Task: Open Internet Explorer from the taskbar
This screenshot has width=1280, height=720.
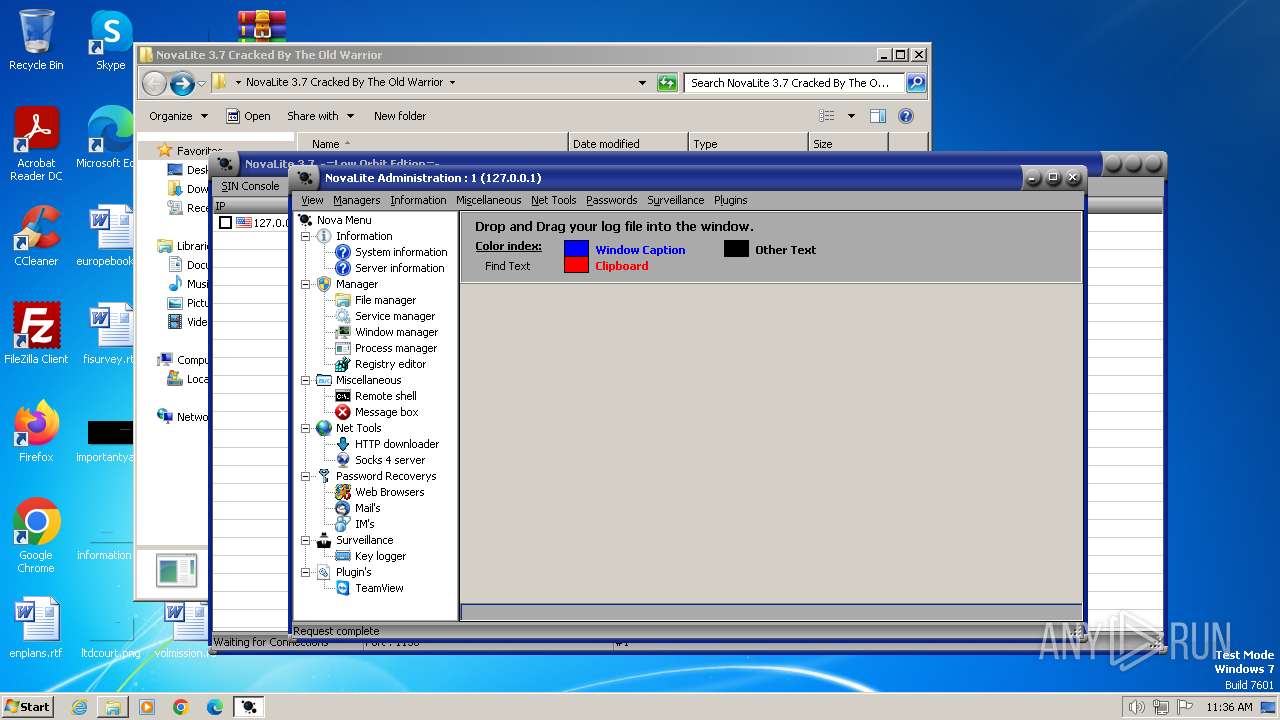Action: (79, 707)
